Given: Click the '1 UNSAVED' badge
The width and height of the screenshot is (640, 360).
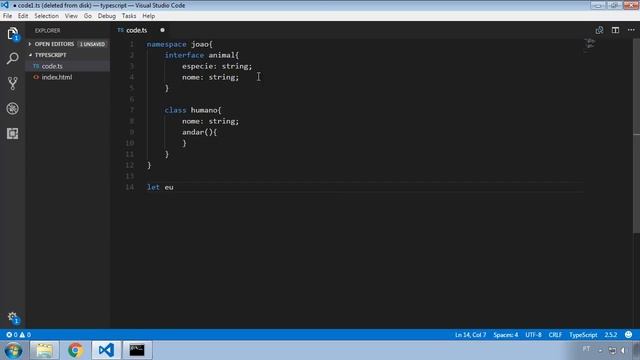Looking at the screenshot, I should 92,44.
